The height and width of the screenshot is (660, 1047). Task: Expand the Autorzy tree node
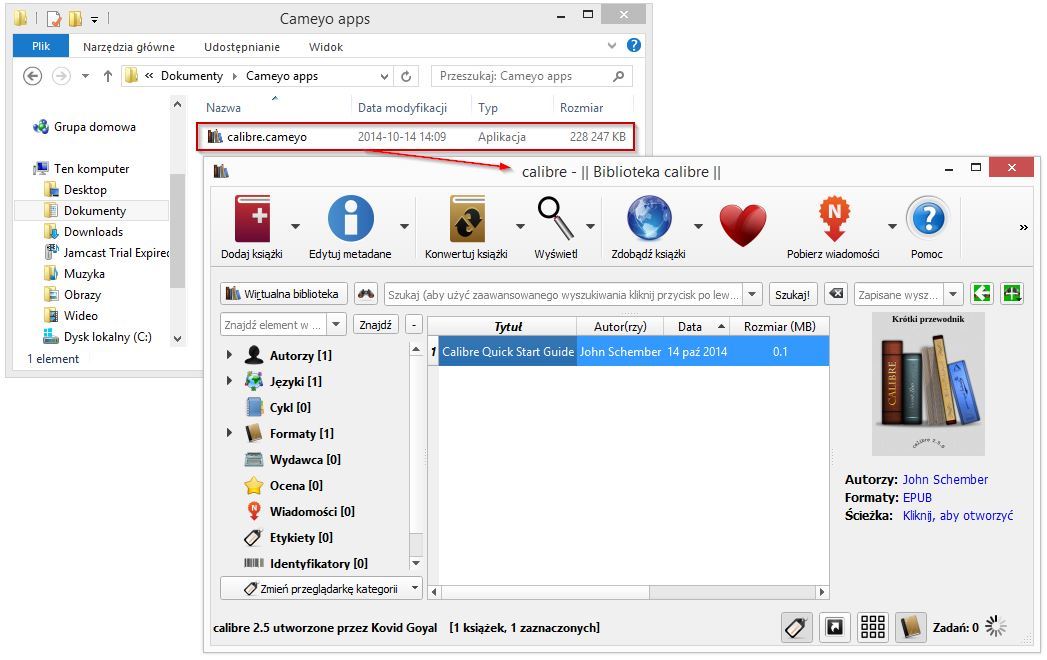coord(229,355)
